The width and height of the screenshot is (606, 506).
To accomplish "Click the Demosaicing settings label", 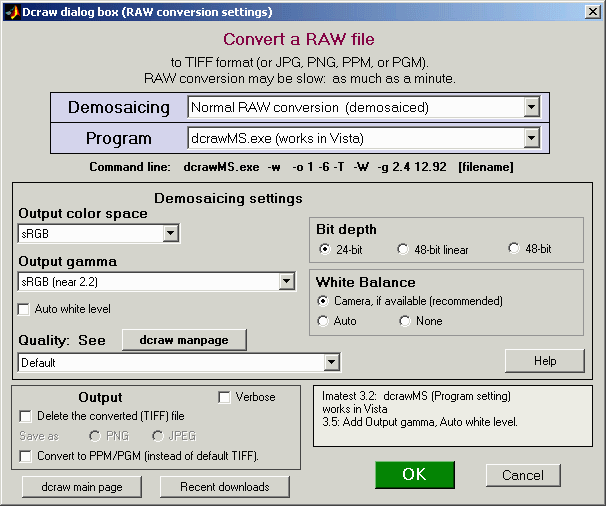I will (228, 198).
